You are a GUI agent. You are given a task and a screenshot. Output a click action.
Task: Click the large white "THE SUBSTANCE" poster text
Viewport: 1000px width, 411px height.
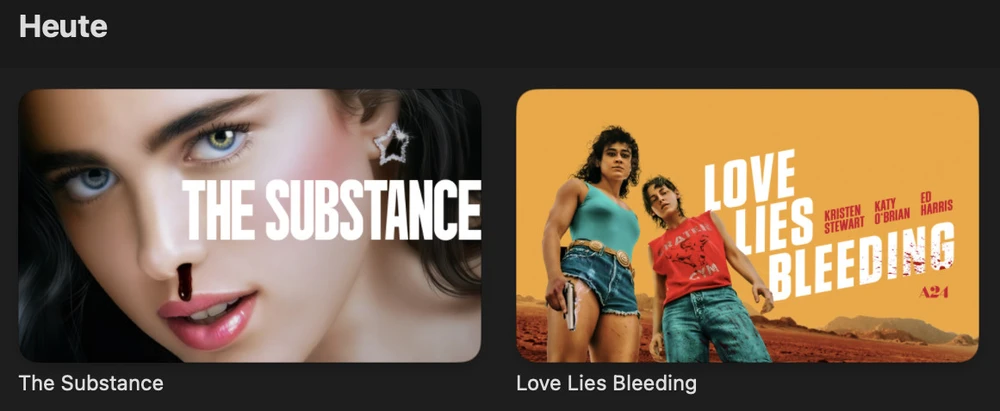[x=331, y=209]
